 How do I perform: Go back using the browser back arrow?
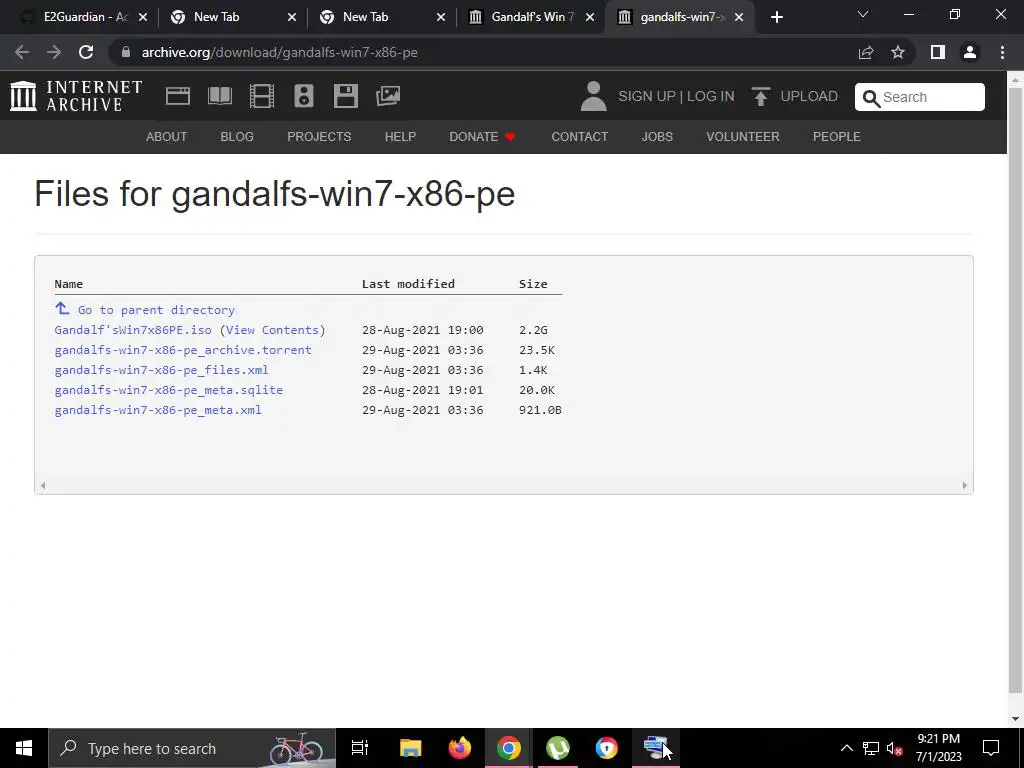tap(22, 52)
